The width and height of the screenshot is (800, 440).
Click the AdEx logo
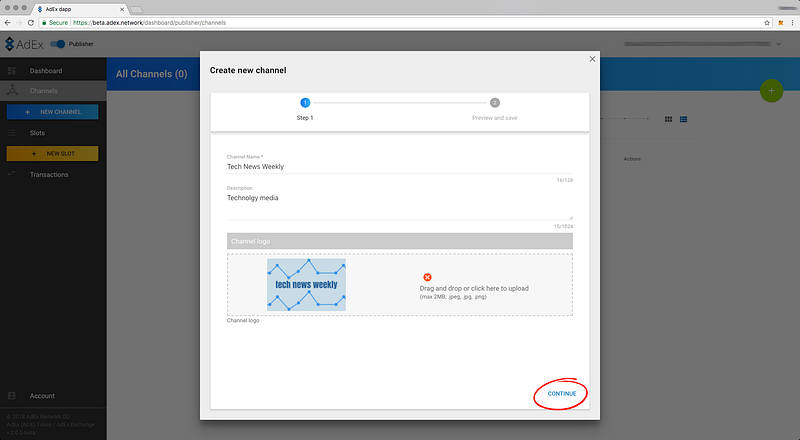[24, 44]
